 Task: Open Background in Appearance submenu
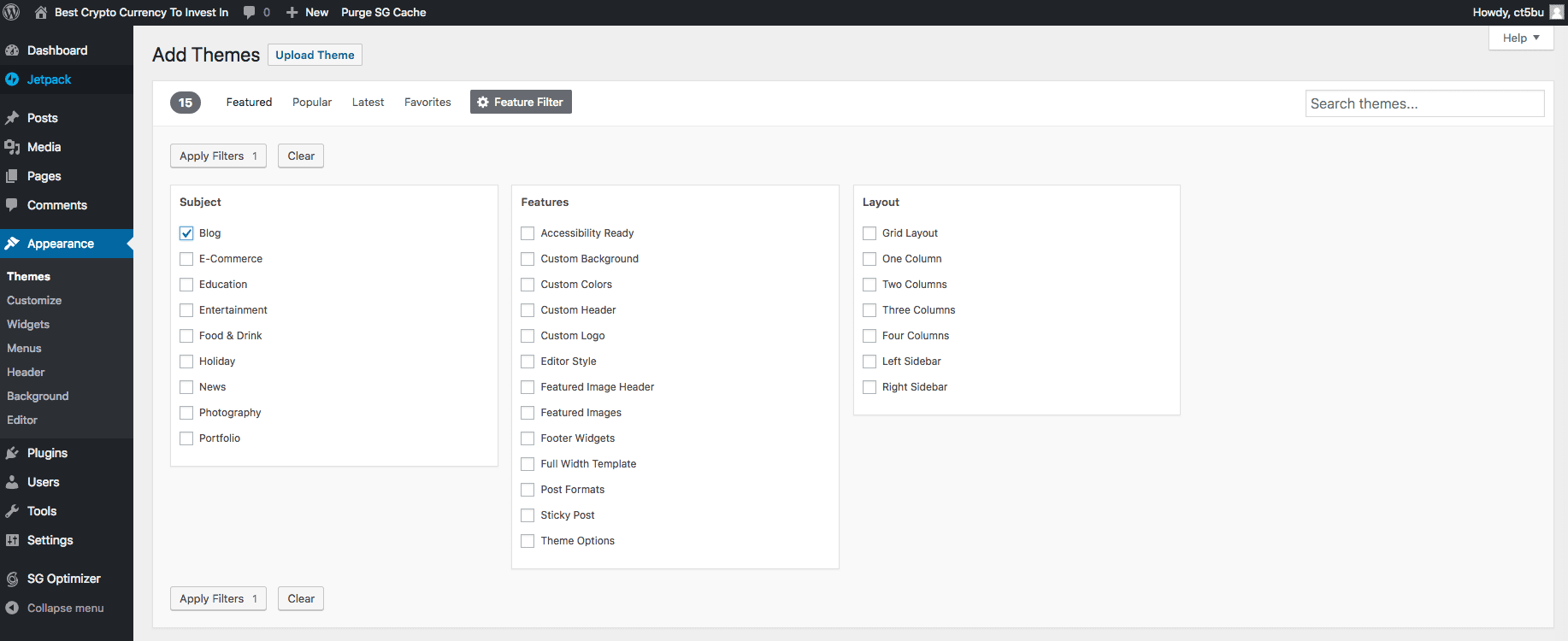(38, 396)
